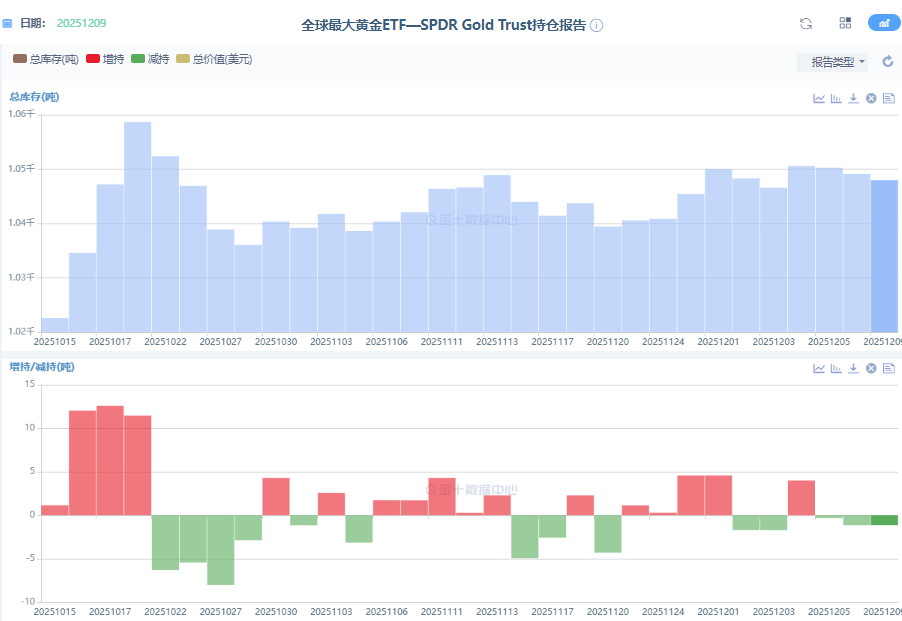Click the sync arrows icon beside the report title
The image size is (902, 621).
(x=806, y=24)
